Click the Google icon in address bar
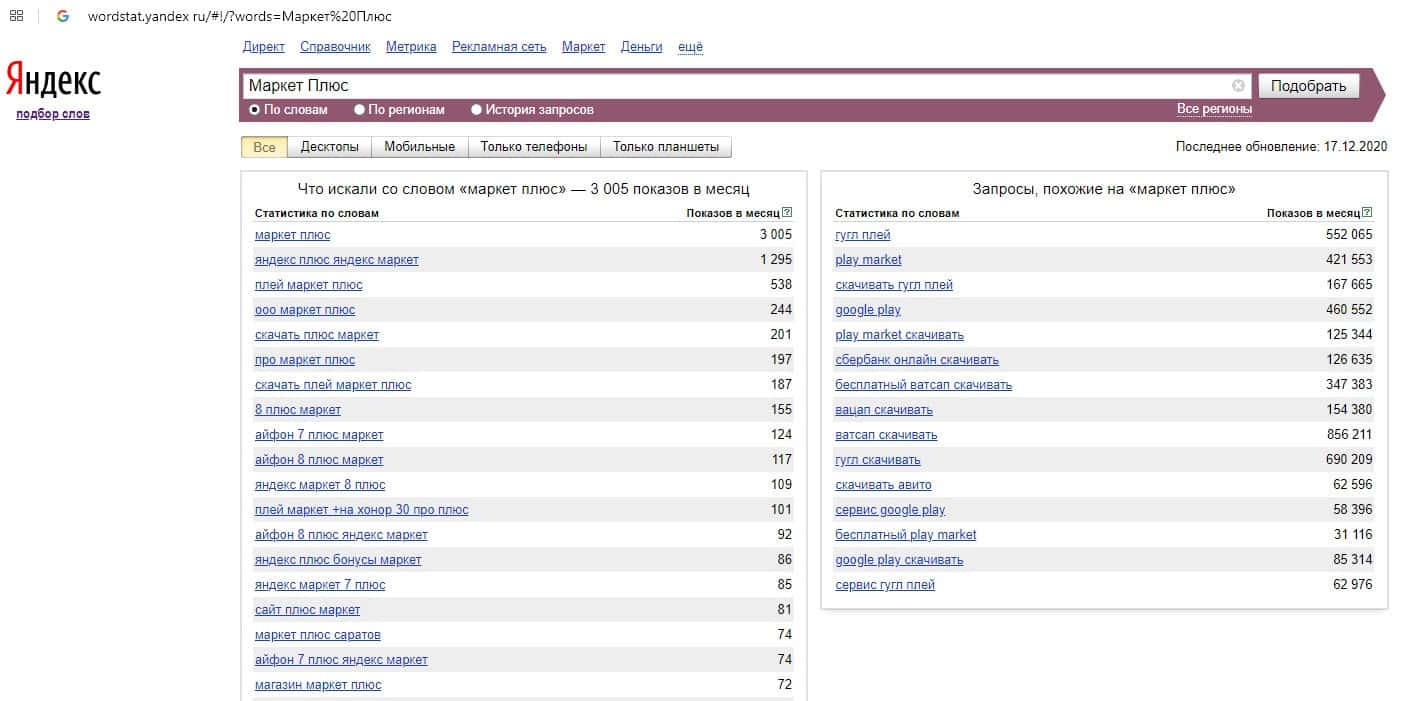Screen dimensions: 1428x701 (x=63, y=16)
